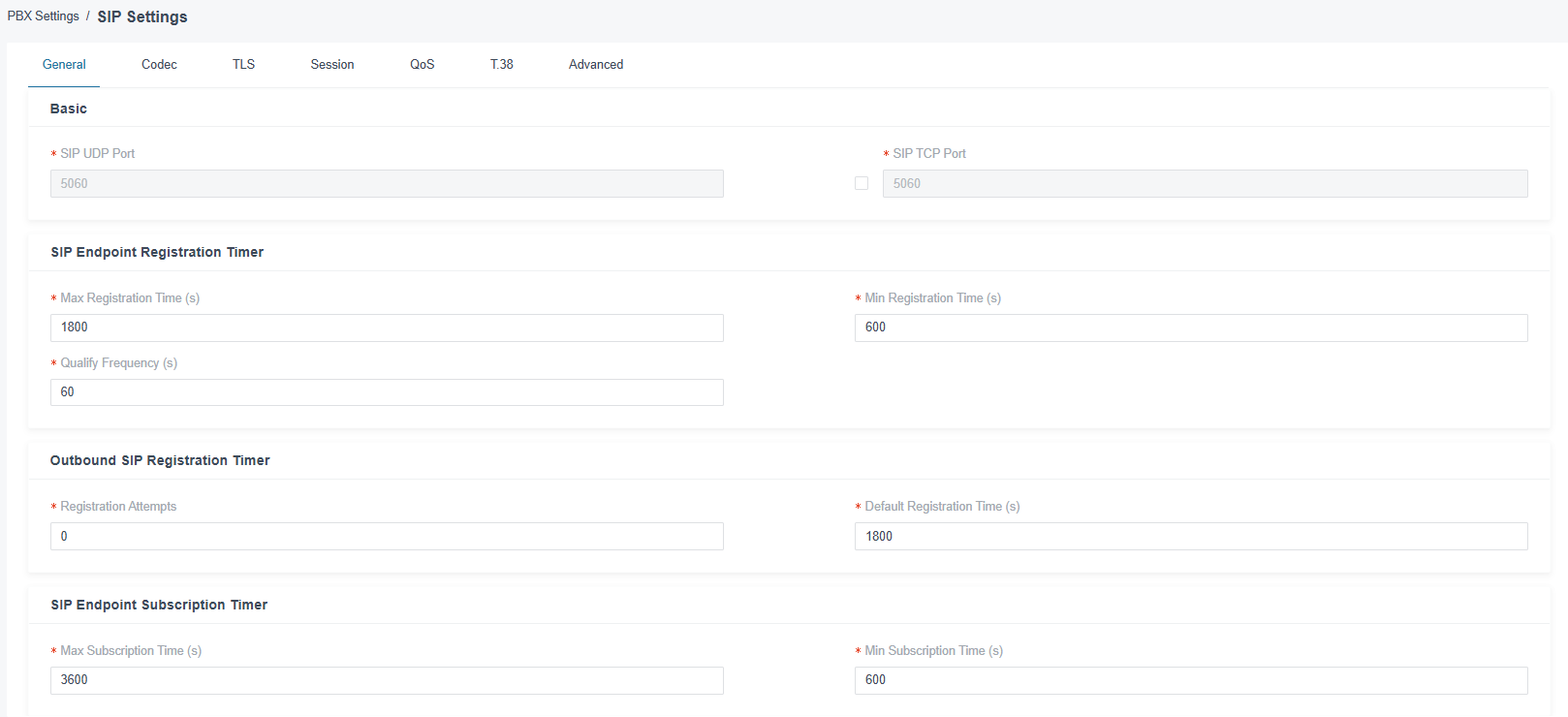Open the QoS tab
This screenshot has height=717, width=1568.
[x=422, y=64]
